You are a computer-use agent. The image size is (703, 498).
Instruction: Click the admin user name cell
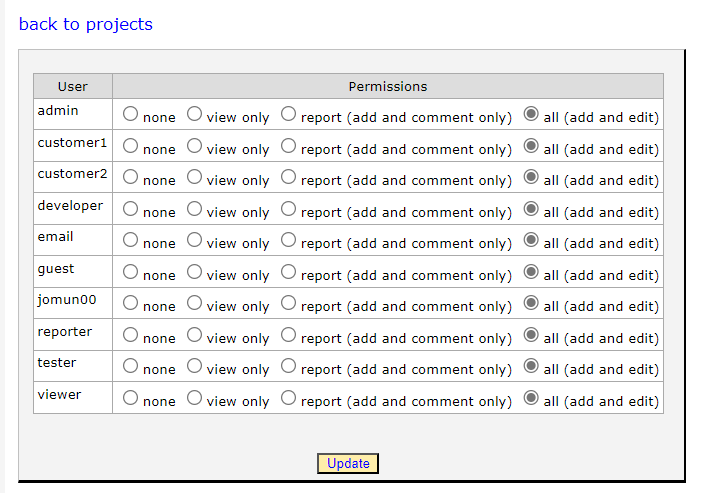point(73,114)
